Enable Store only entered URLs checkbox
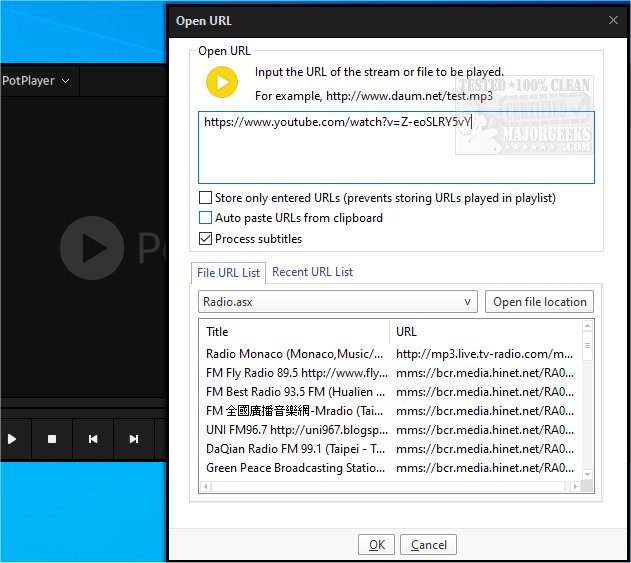The width and height of the screenshot is (631, 563). (x=206, y=198)
